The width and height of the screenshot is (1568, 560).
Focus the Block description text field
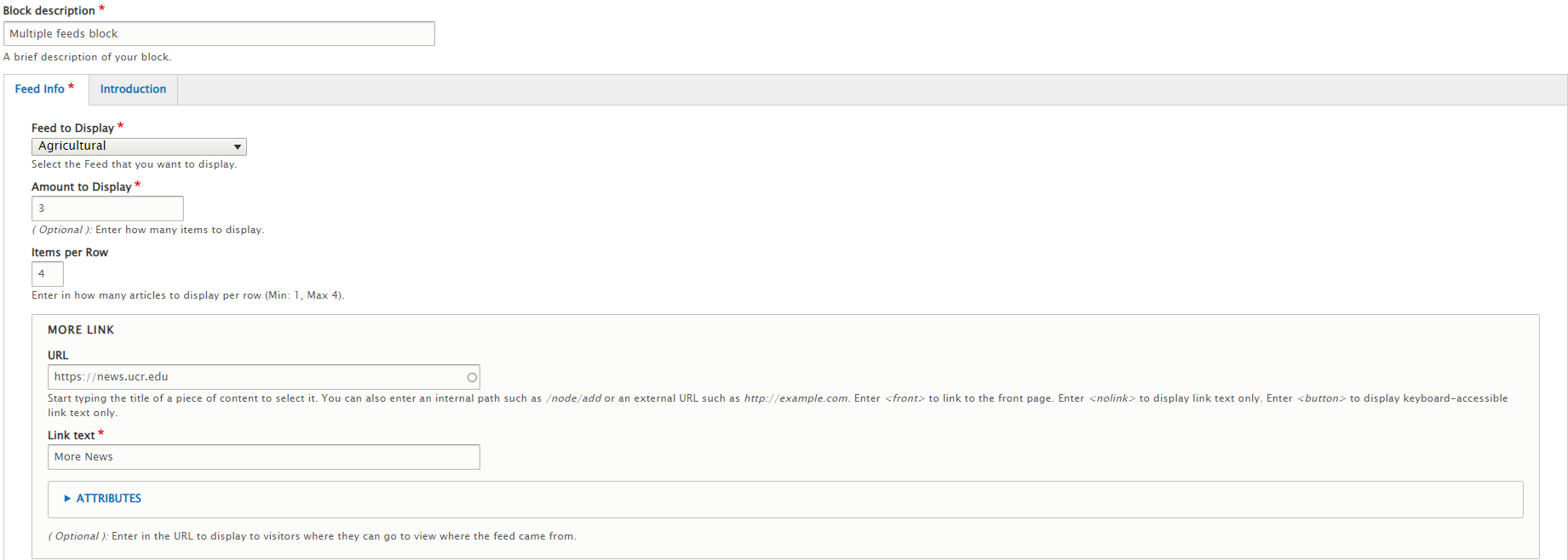point(219,34)
